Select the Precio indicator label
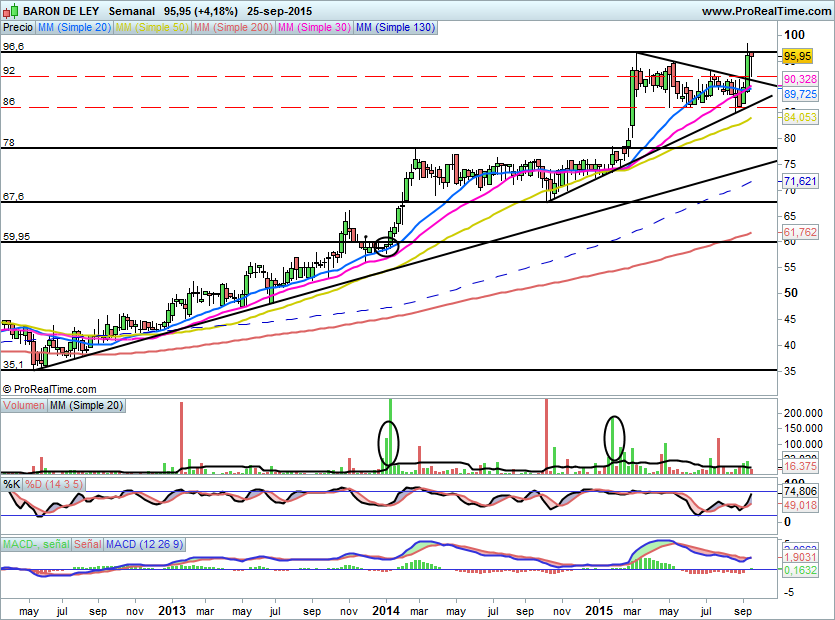 pos(18,27)
